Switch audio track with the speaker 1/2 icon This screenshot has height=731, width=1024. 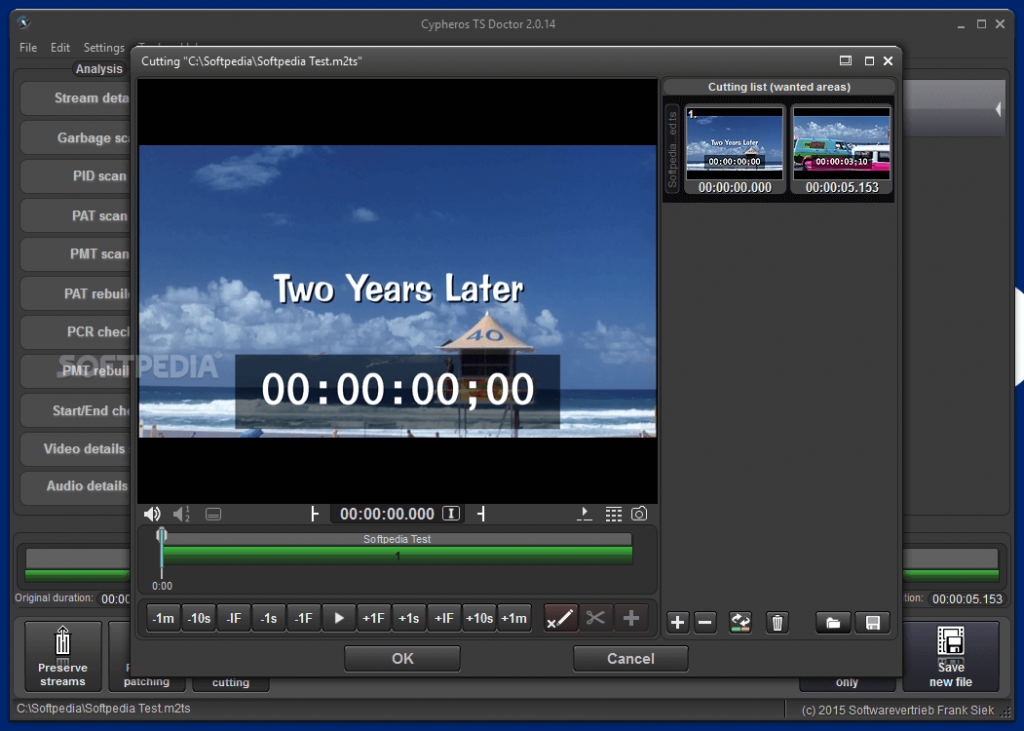point(182,514)
